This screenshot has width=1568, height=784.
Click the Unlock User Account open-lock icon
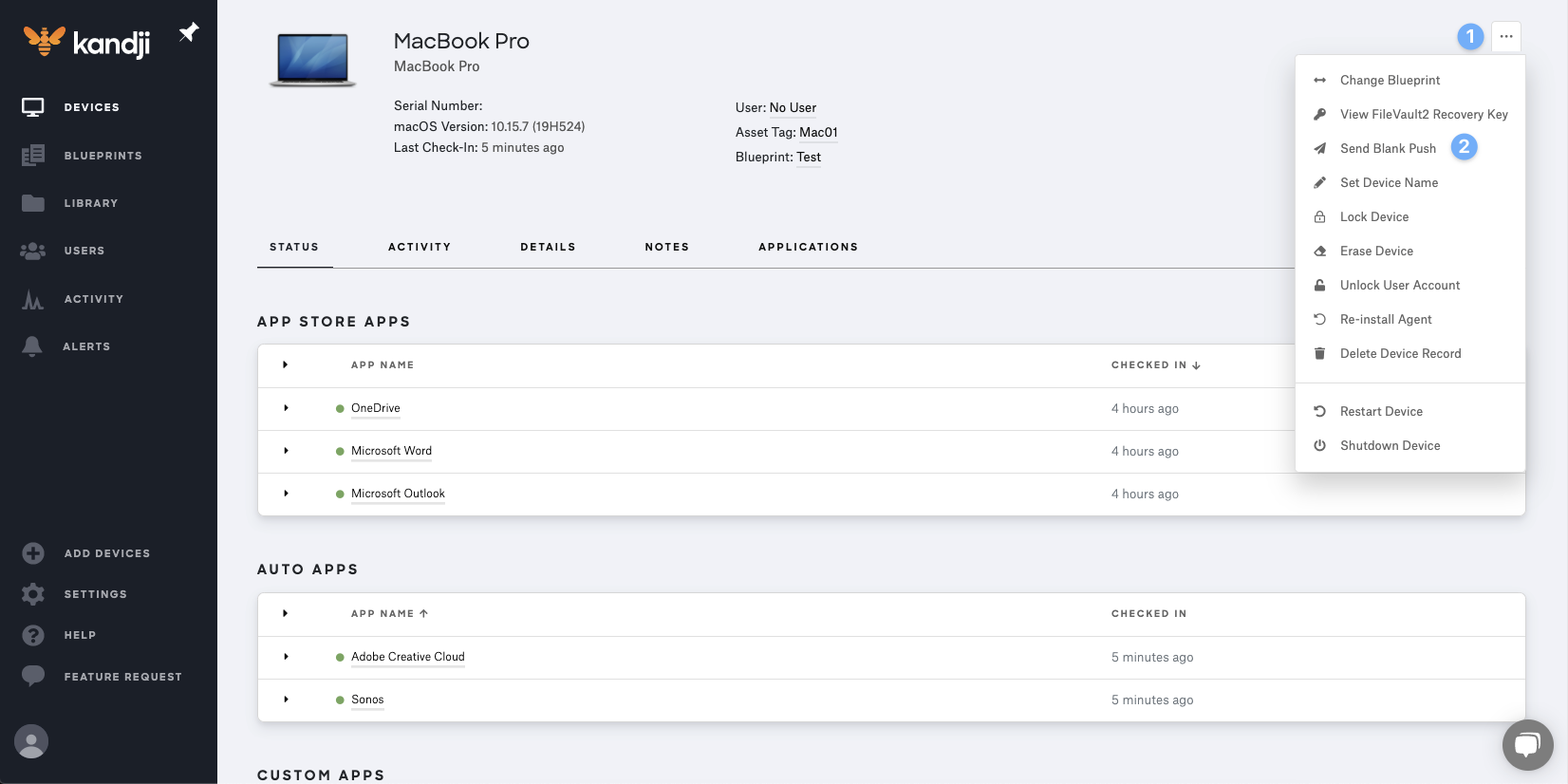coord(1319,286)
